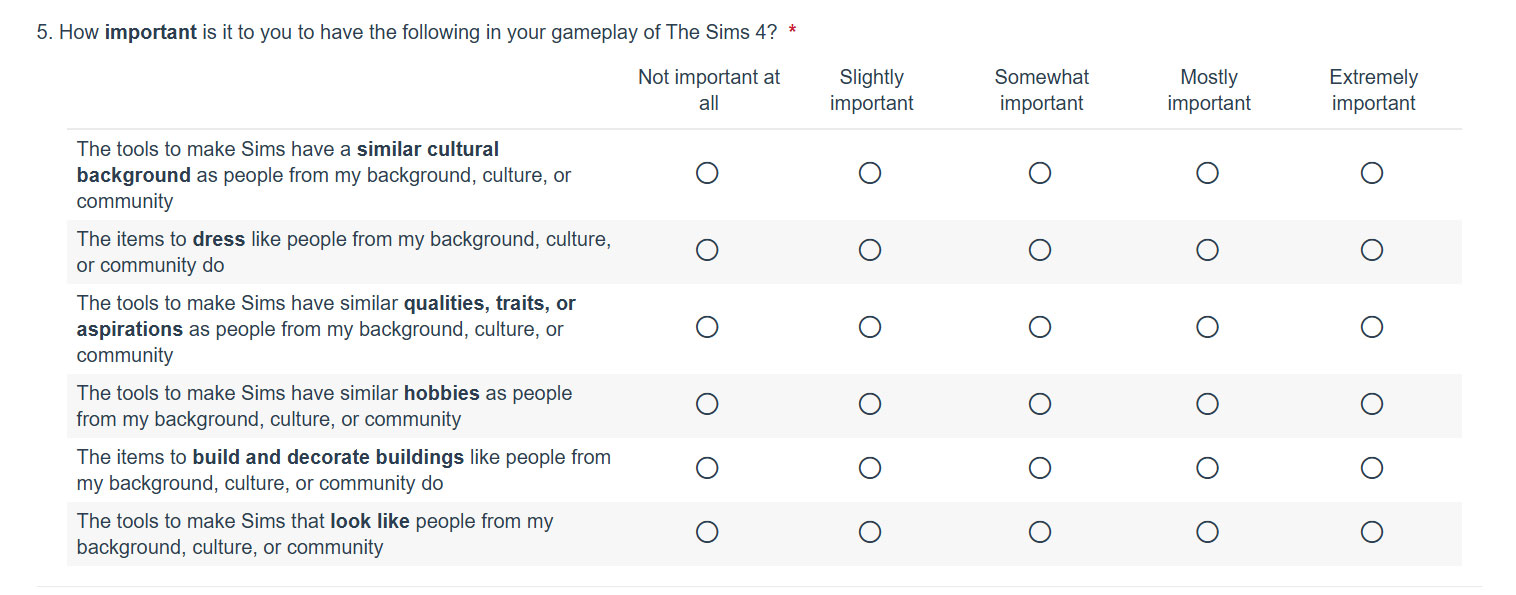Pick 'Extremely important' for similar hobbies
The image size is (1516, 595).
pyautogui.click(x=1372, y=404)
